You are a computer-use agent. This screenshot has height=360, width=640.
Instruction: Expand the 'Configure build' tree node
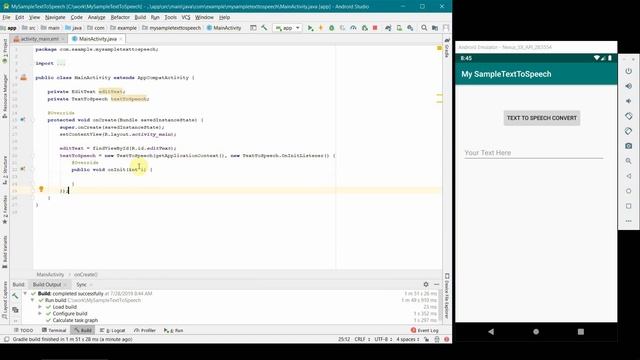[x=40, y=313]
